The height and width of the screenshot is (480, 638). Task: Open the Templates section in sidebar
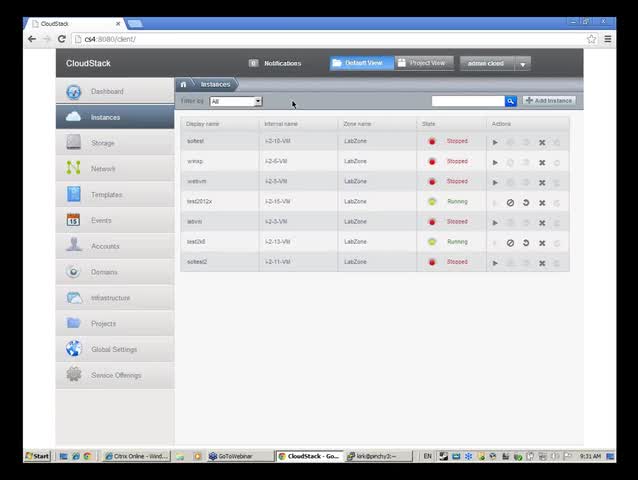point(115,194)
